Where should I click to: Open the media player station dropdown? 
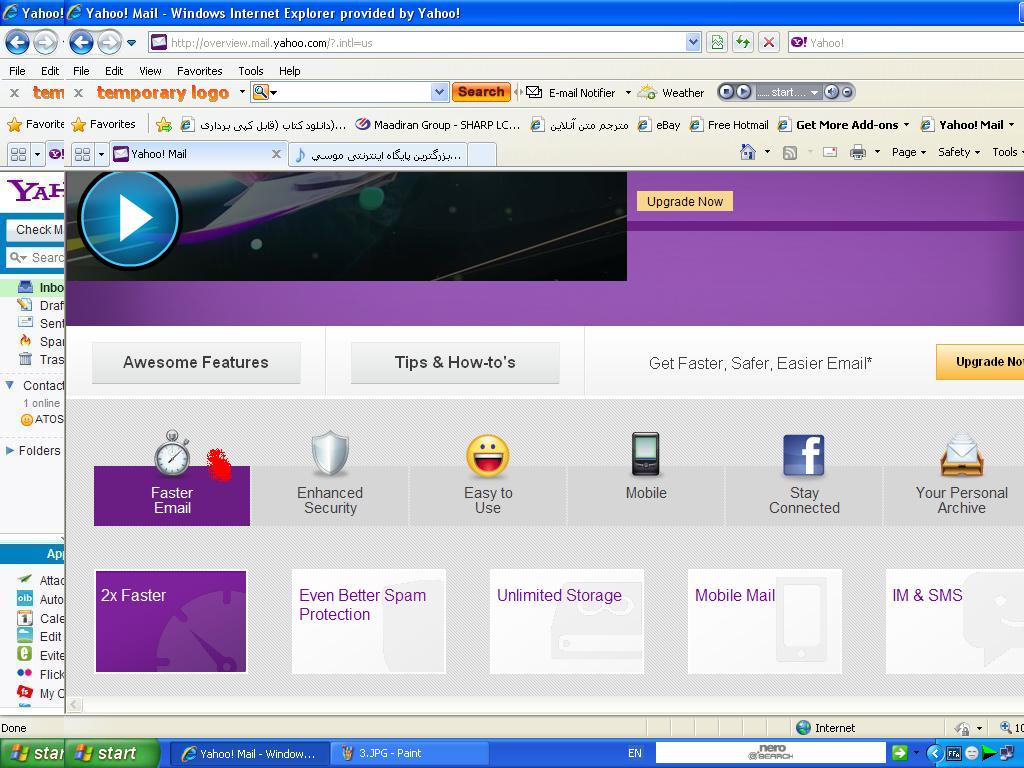(x=814, y=93)
